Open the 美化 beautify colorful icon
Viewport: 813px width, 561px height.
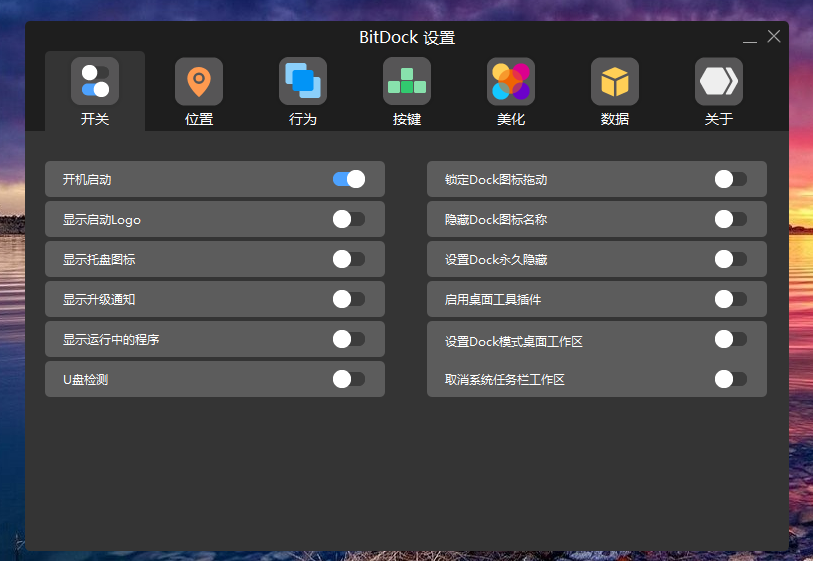click(511, 81)
